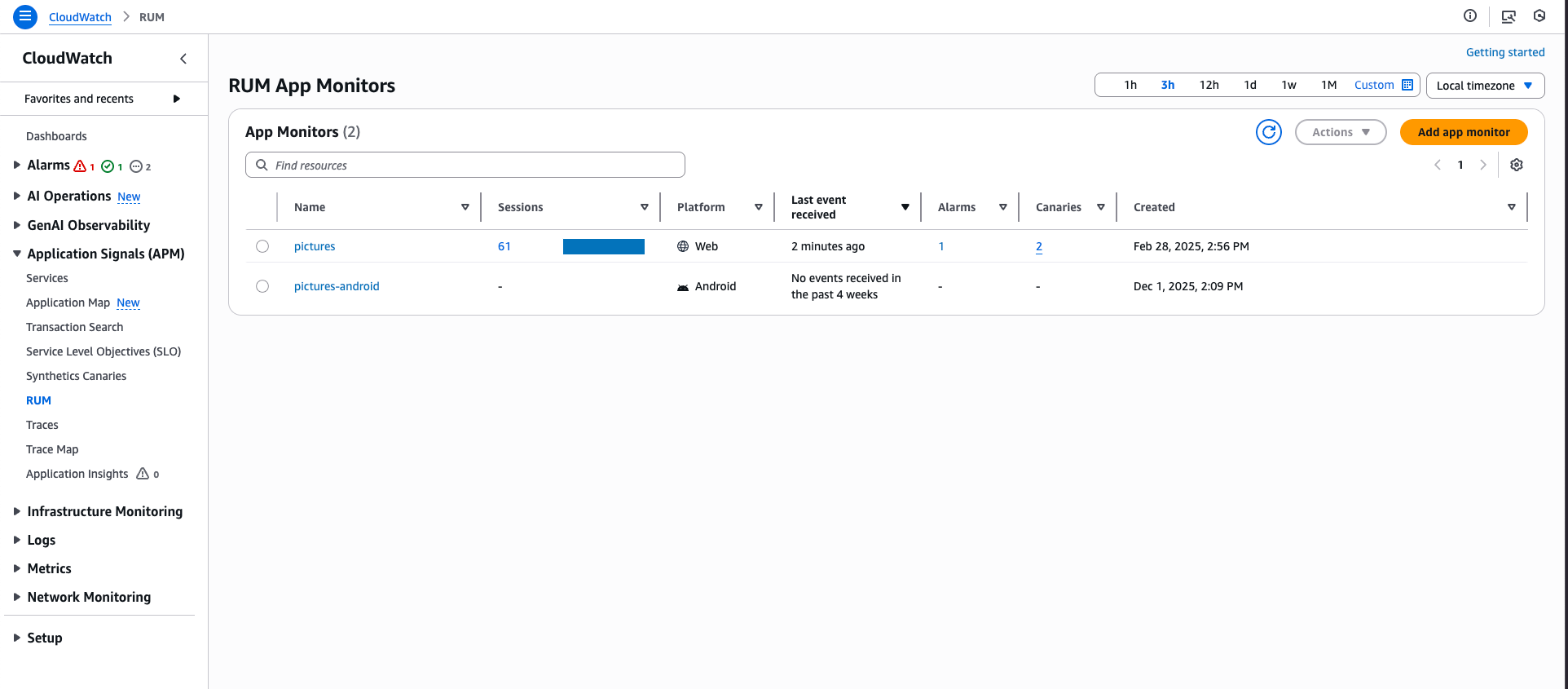Open the Getting started link
Image resolution: width=1568 pixels, height=689 pixels.
[1505, 52]
